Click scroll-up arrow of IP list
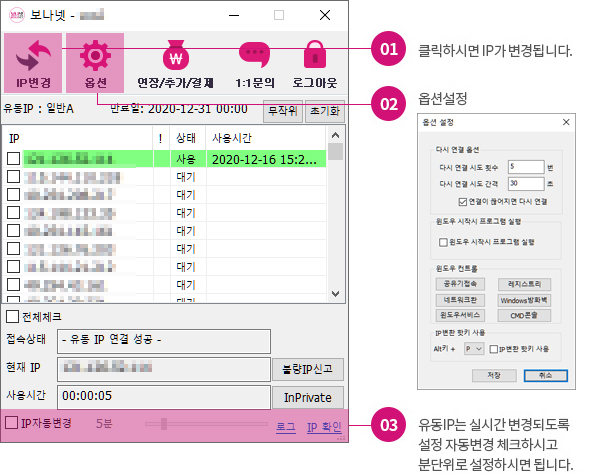590x474 pixels. [336, 135]
